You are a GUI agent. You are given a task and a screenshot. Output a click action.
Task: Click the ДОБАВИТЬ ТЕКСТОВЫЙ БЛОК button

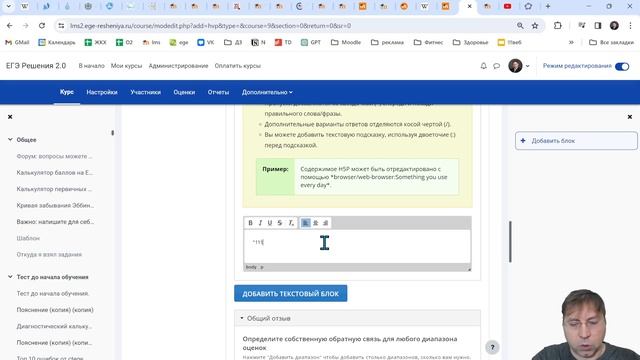click(x=291, y=293)
